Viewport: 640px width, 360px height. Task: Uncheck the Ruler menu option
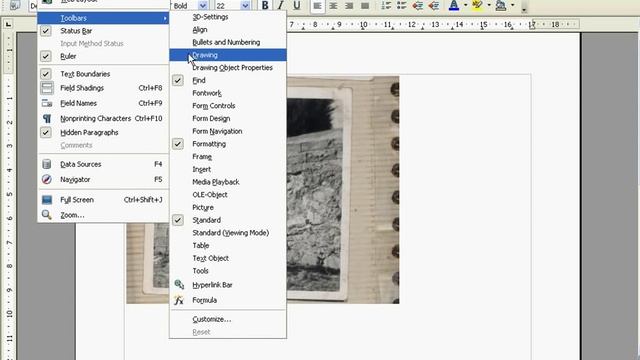click(103, 56)
